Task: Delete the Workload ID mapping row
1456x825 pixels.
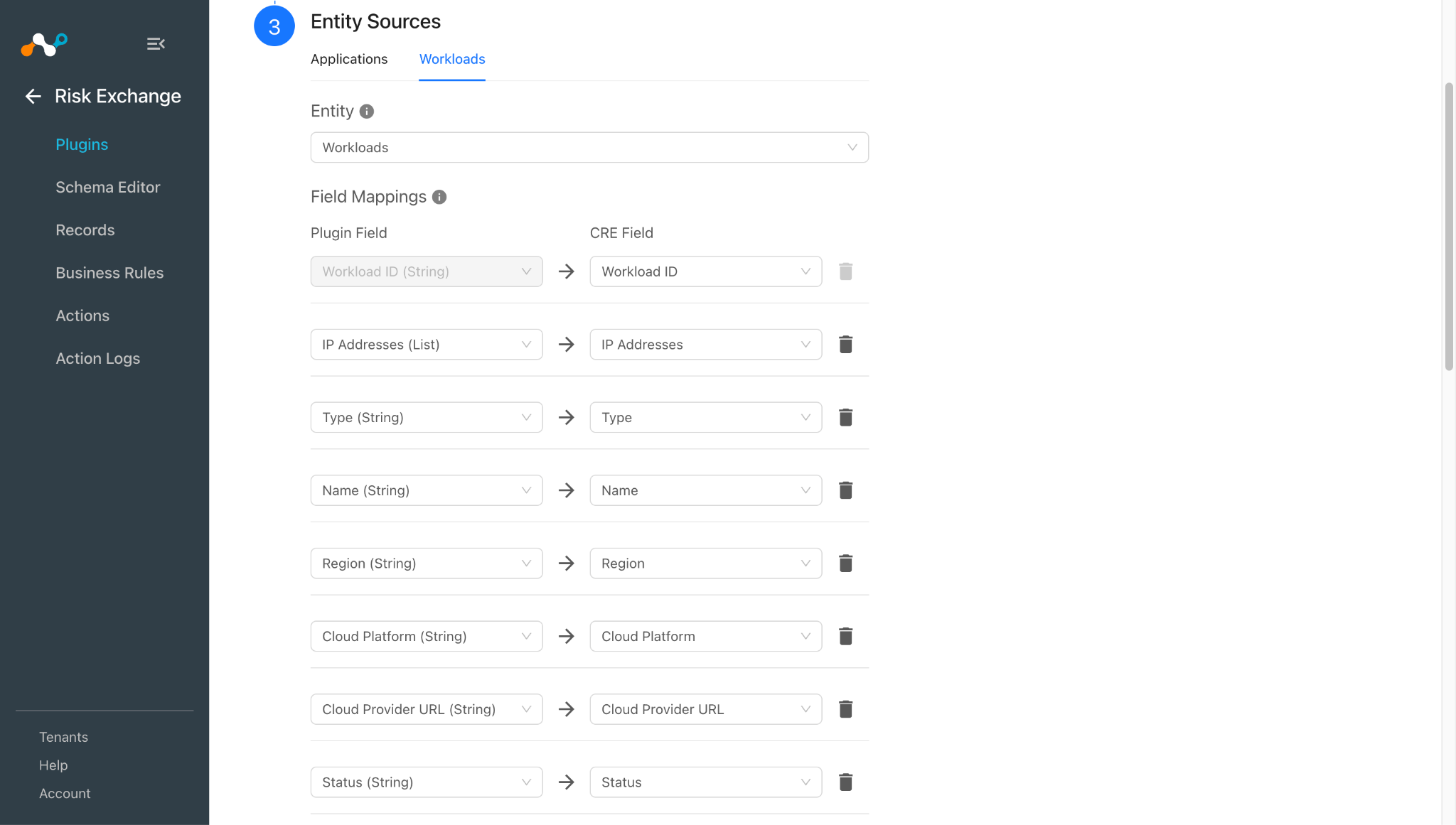Action: tap(845, 271)
